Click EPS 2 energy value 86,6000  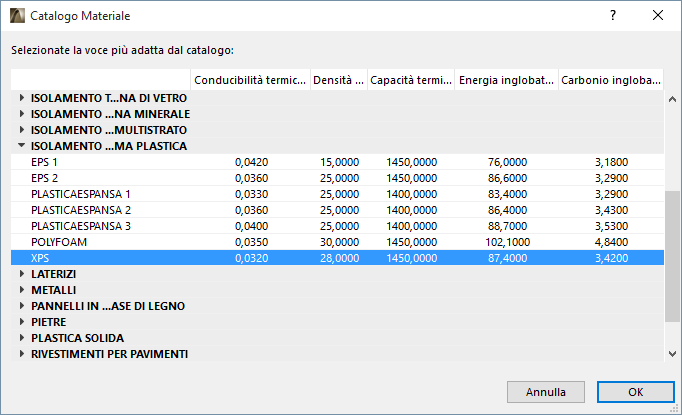click(508, 178)
